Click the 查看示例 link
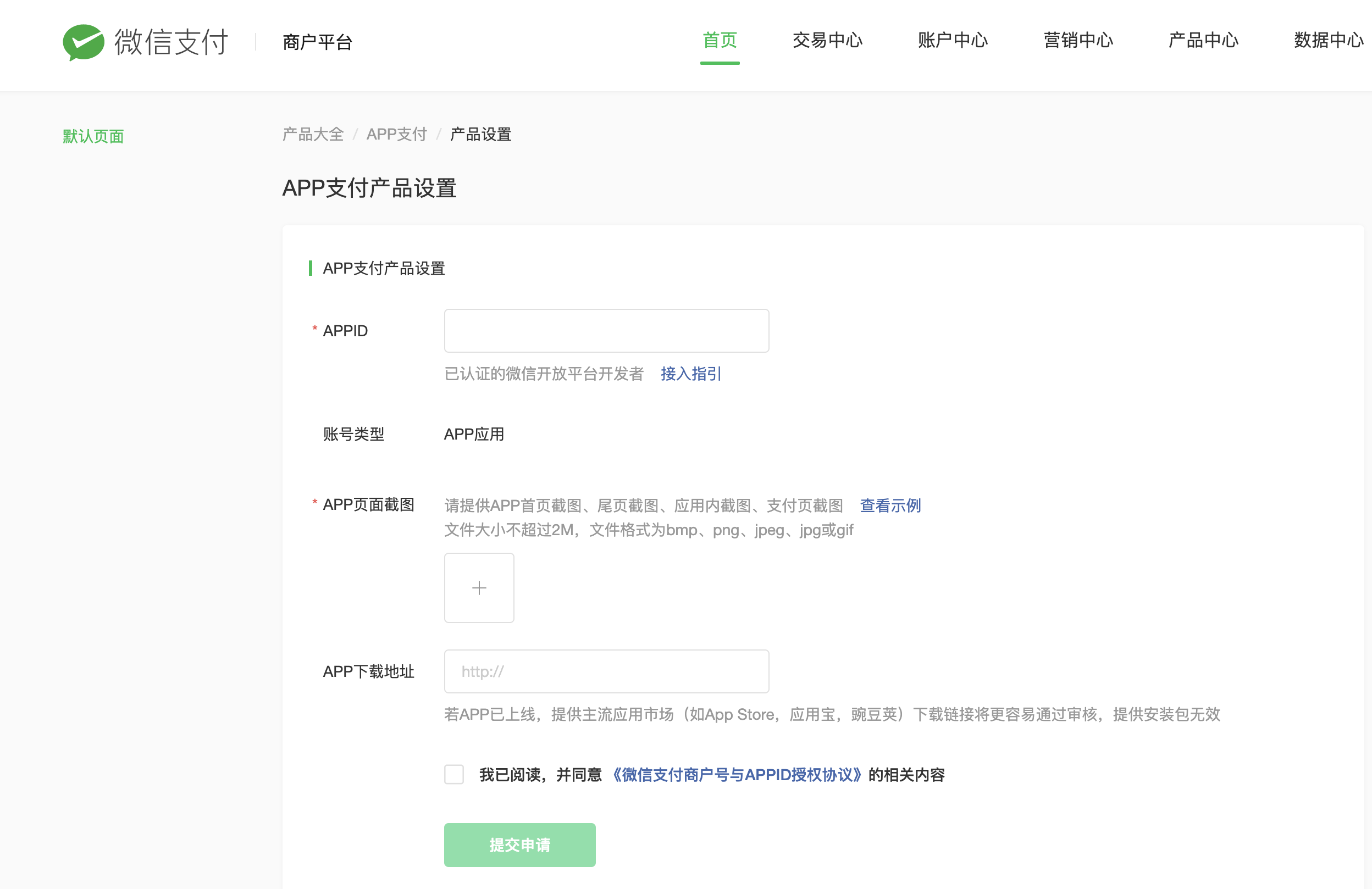 pos(889,505)
